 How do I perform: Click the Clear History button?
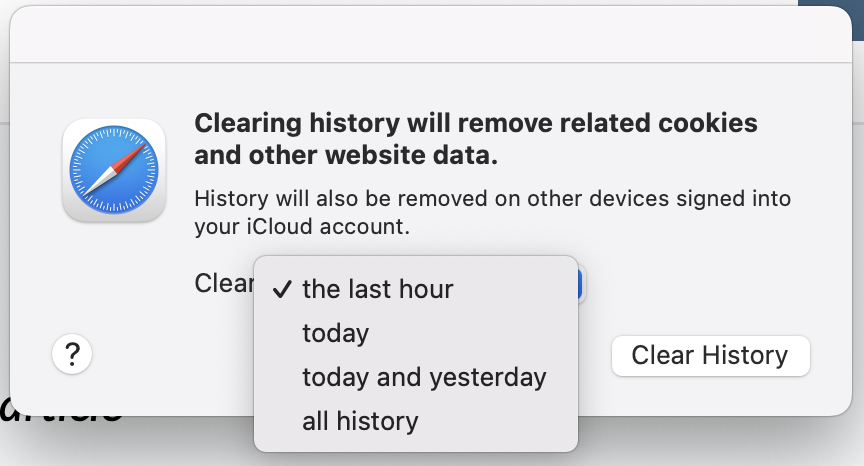(x=711, y=356)
